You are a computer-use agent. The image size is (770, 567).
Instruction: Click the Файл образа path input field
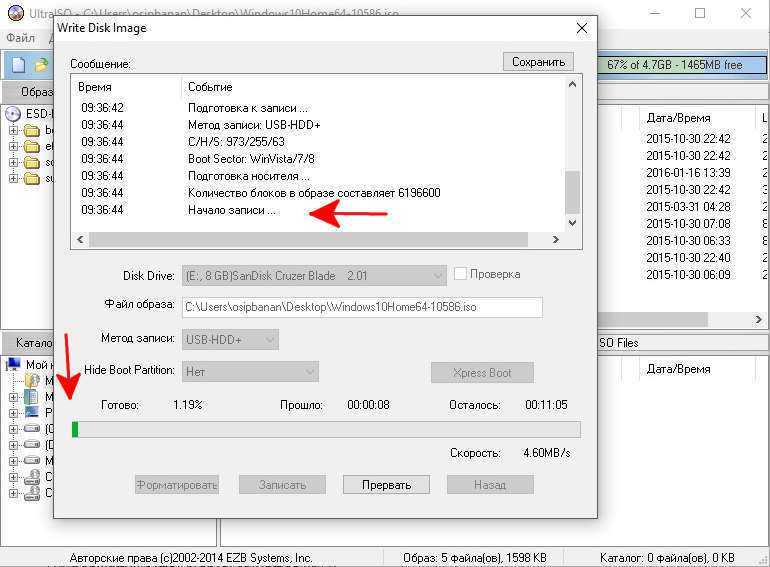tap(362, 307)
